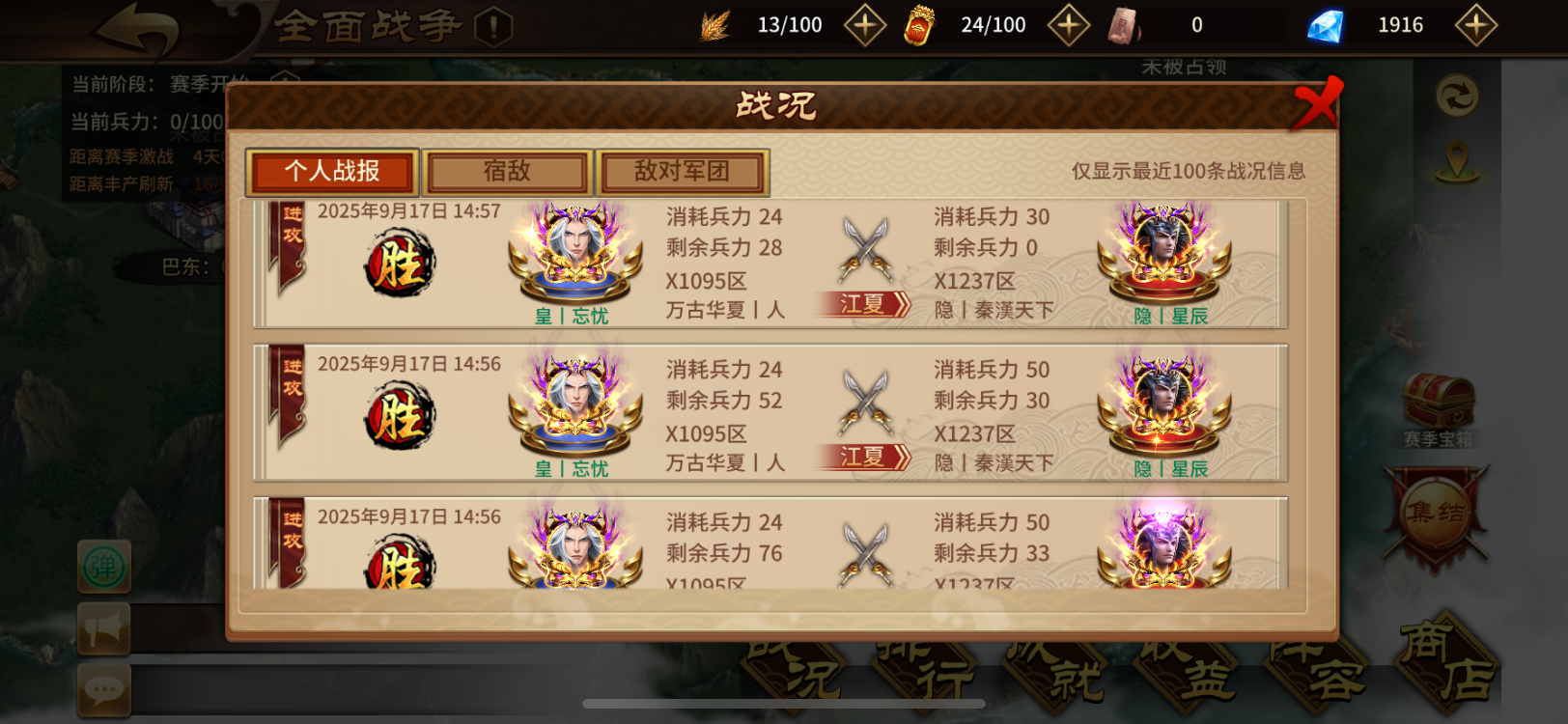Image resolution: width=1568 pixels, height=724 pixels.
Task: Click the map location pin icon
Action: pos(1457,161)
